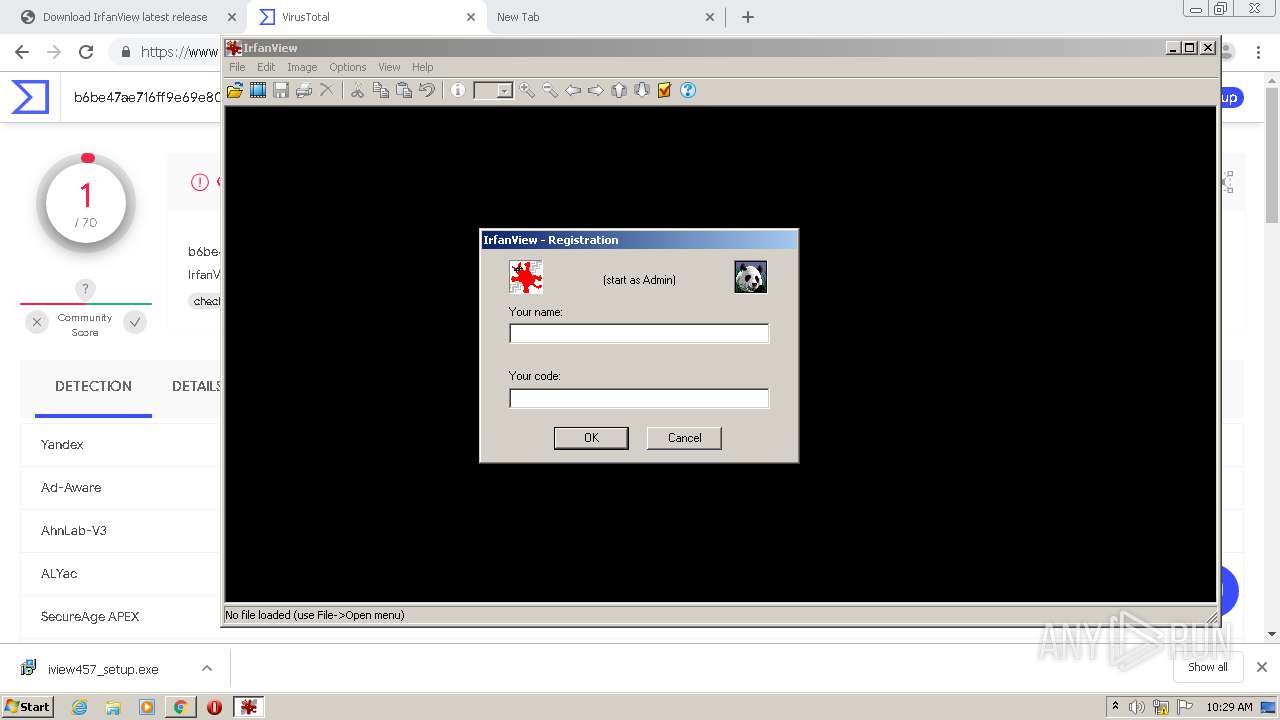This screenshot has width=1280, height=720.
Task: Reload the page in Chrome
Action: (86, 52)
